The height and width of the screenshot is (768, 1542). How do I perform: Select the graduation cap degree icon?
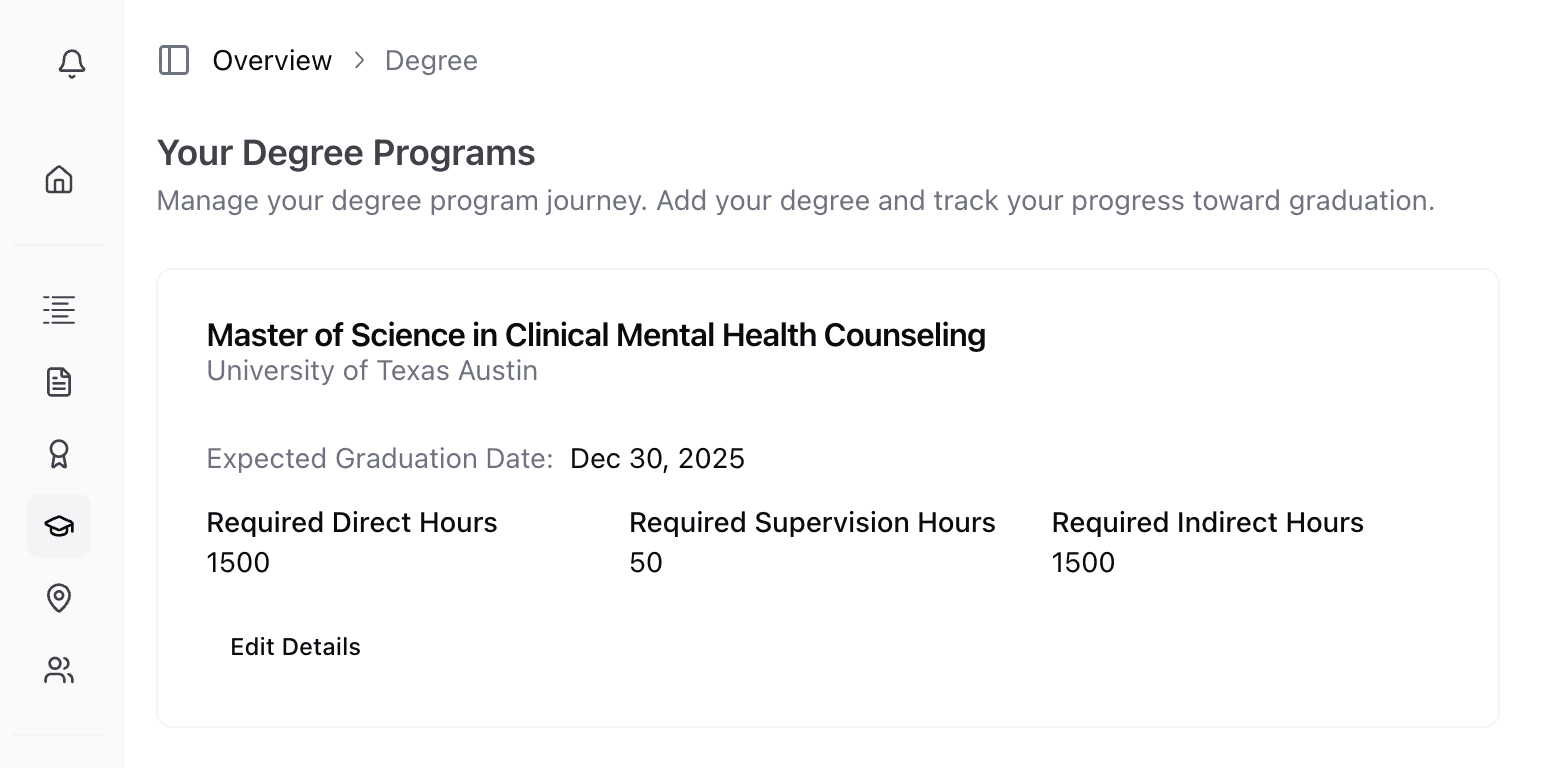59,526
